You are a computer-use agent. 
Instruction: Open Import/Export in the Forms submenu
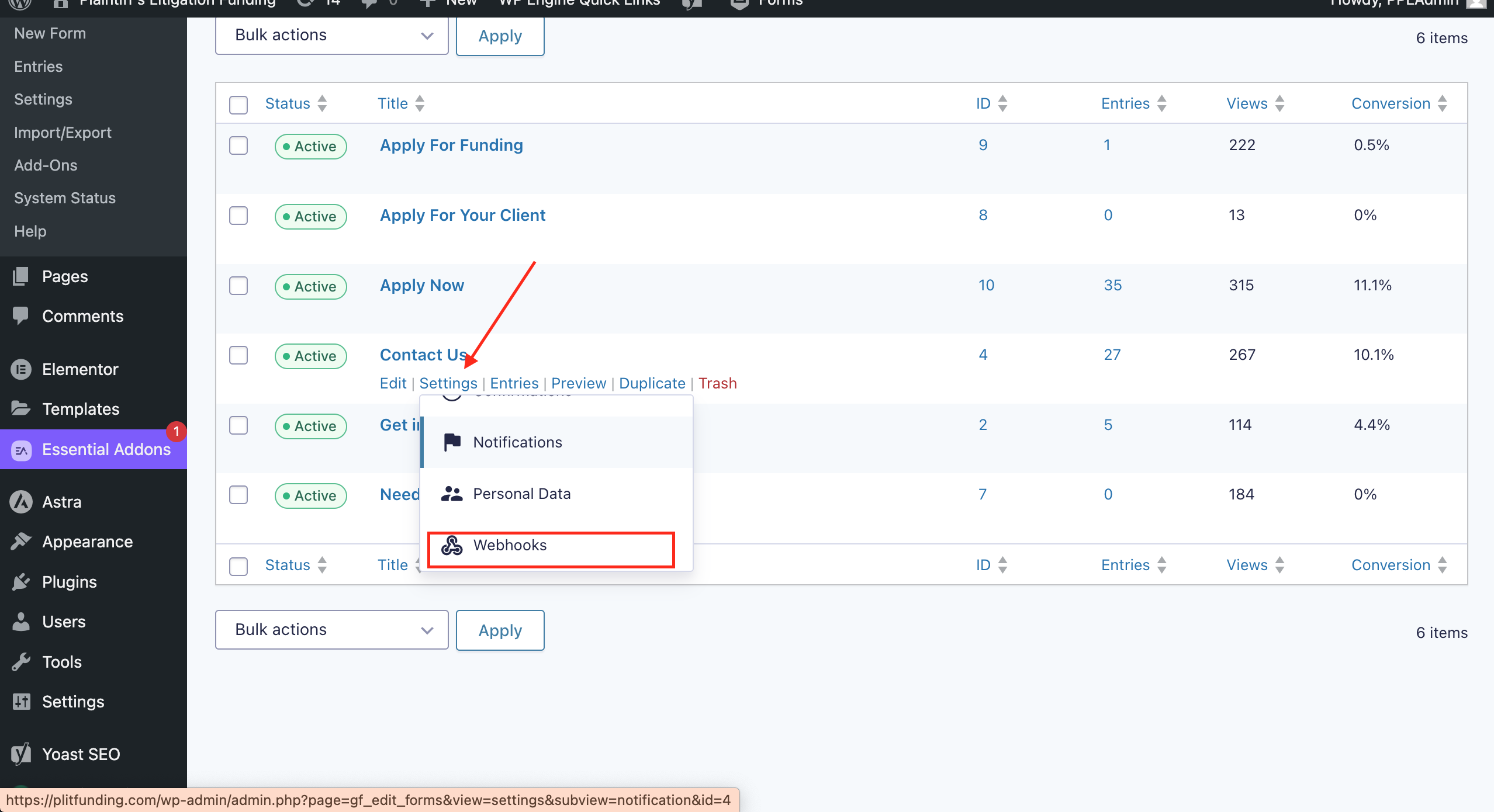[x=63, y=133]
